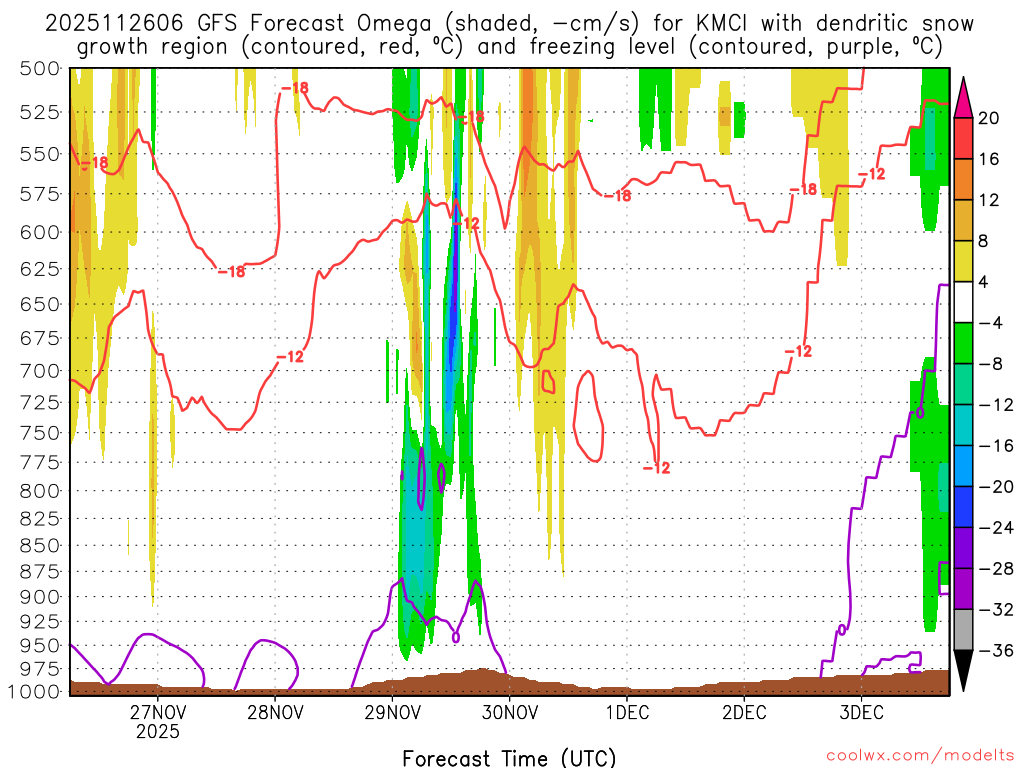Screen dimensions: 1024x768
Task: Click the 850 pressure level label
Action: (x=40, y=545)
